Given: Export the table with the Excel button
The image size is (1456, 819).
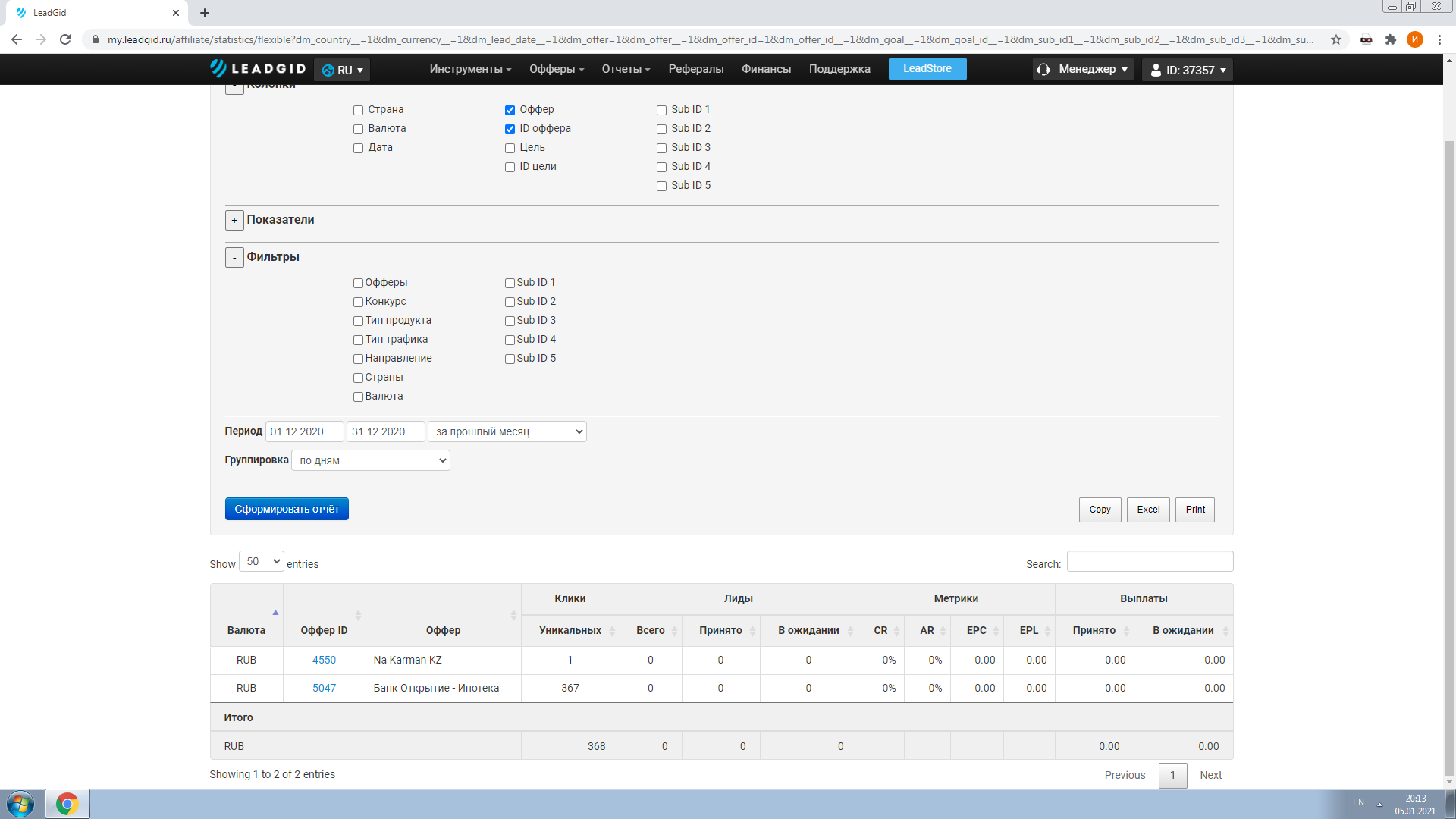Looking at the screenshot, I should click(x=1147, y=510).
